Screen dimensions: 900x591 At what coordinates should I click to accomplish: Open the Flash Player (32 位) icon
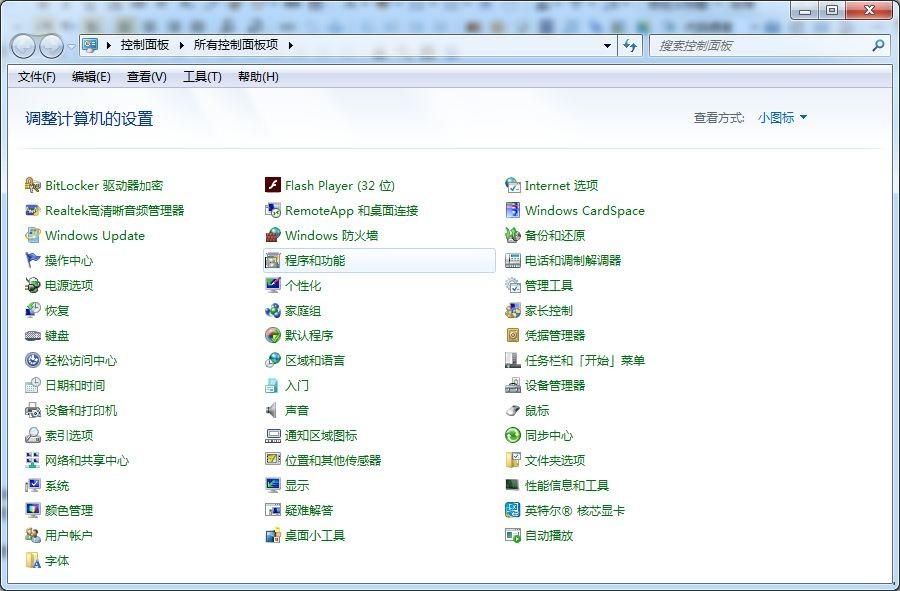pos(273,185)
